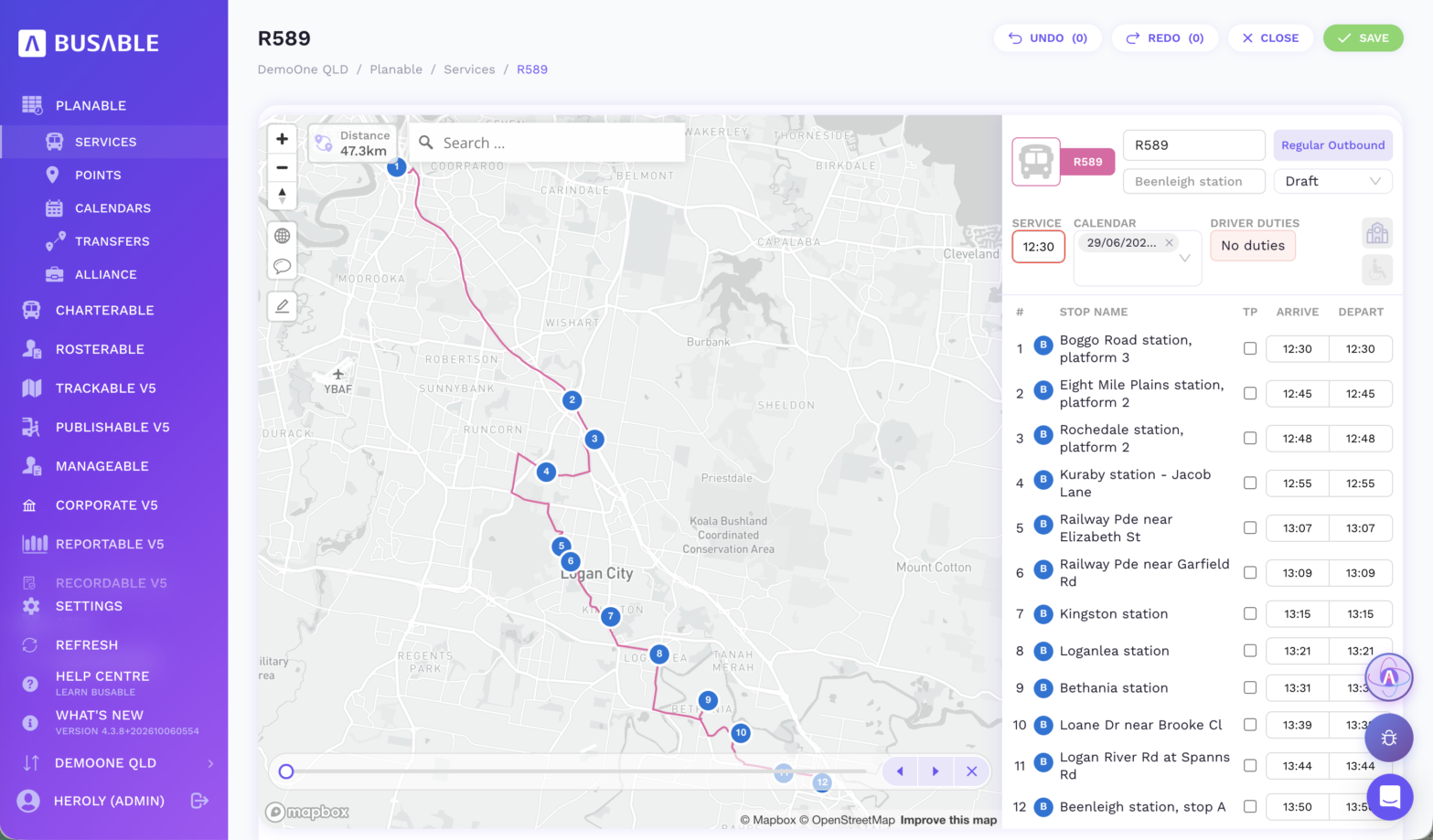Open the Points menu item
1433x840 pixels.
[98, 175]
